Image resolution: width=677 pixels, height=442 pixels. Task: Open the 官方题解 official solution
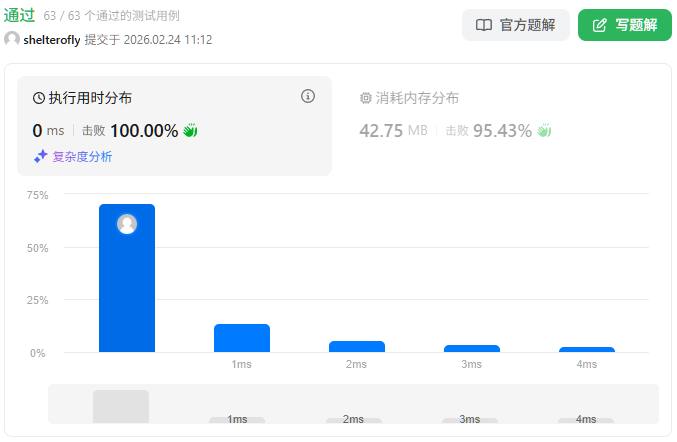pos(515,25)
